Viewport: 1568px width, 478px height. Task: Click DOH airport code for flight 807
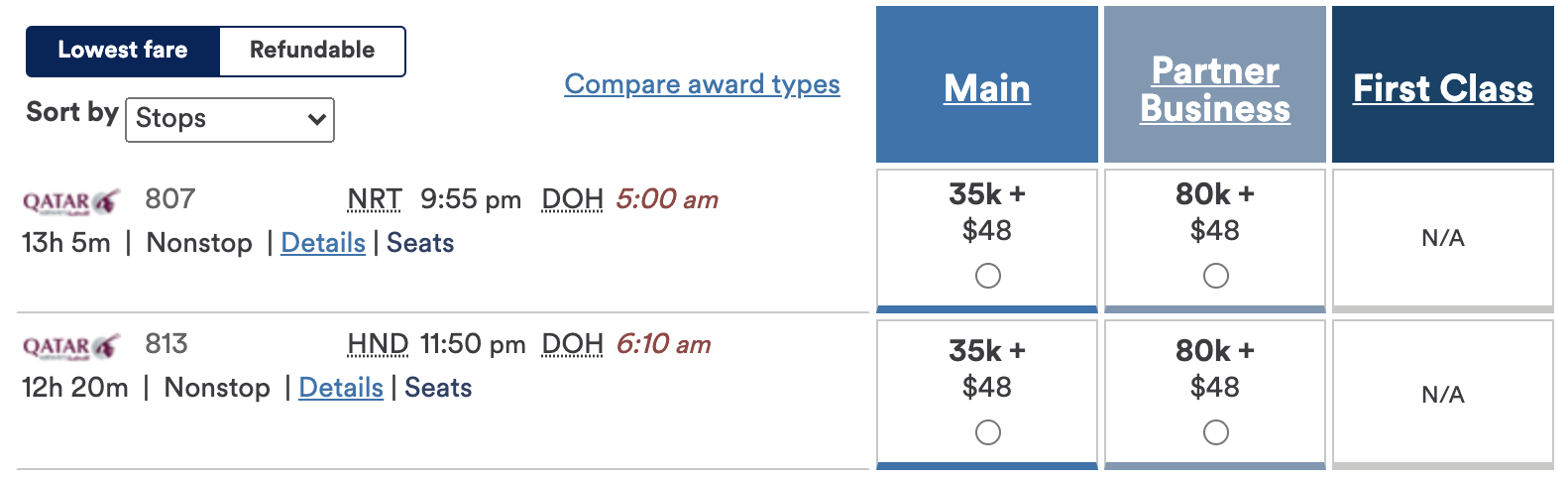(572, 199)
